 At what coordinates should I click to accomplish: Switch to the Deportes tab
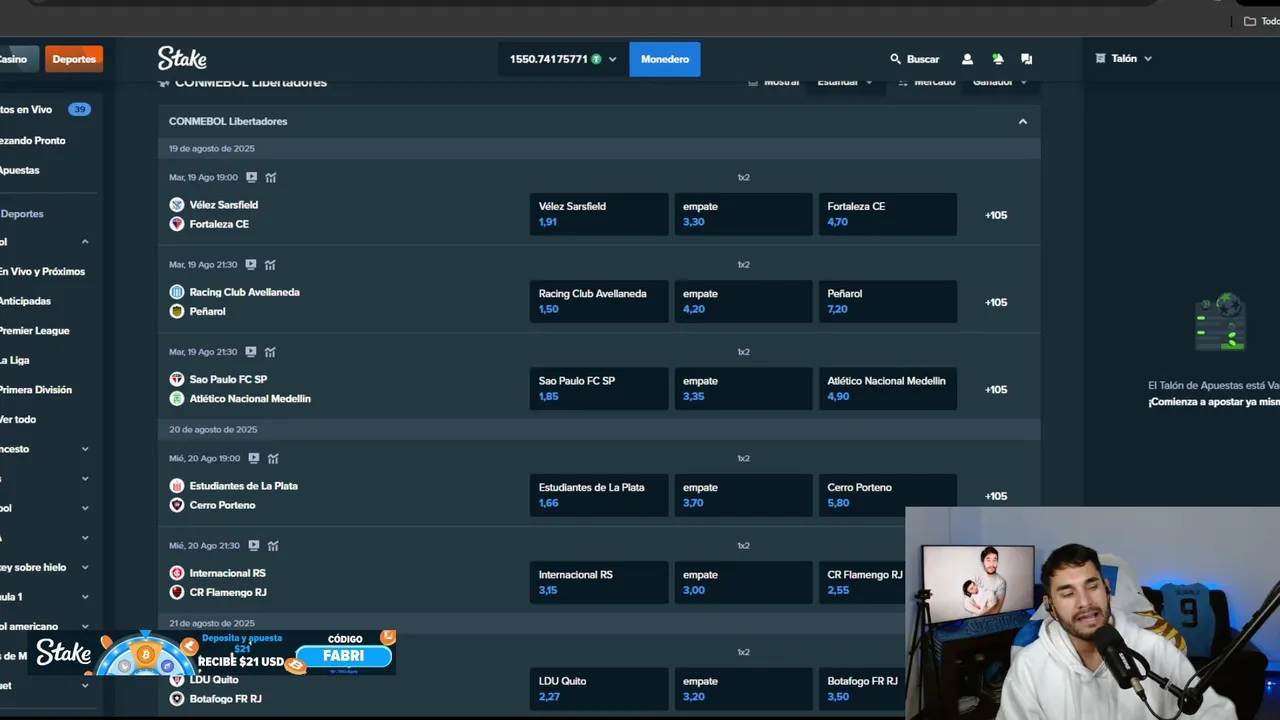[74, 59]
